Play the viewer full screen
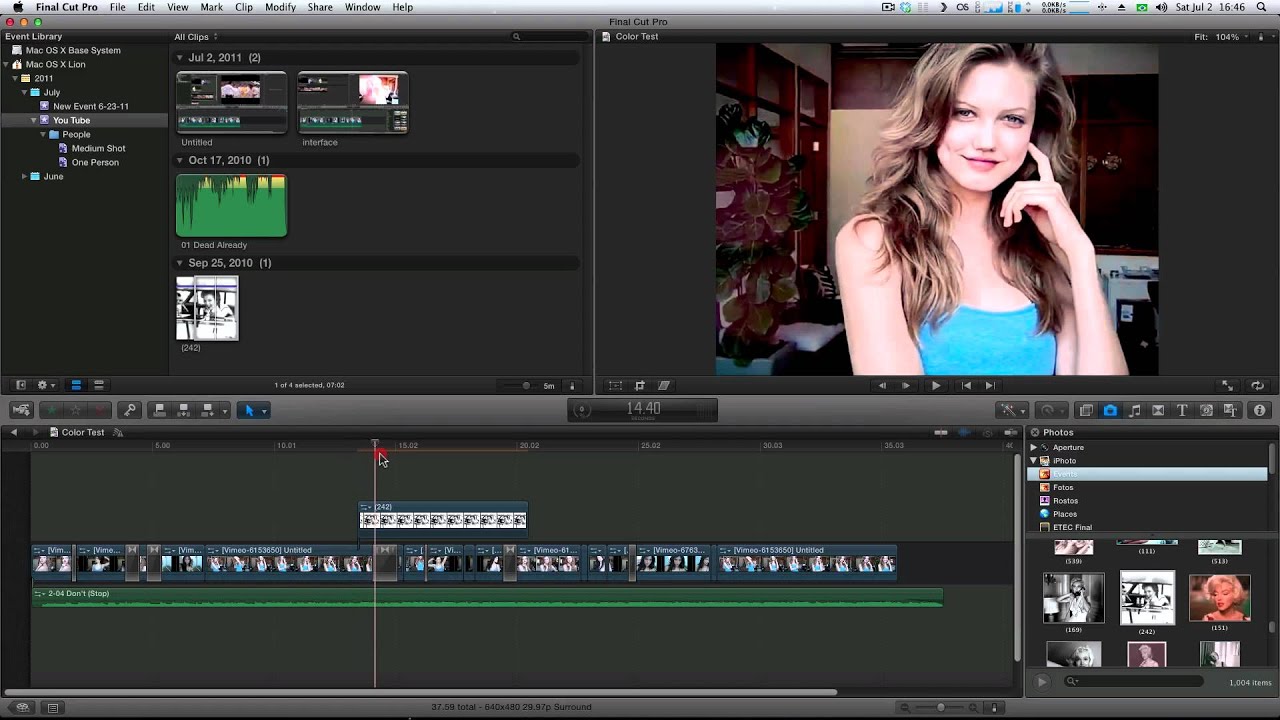 [x=1227, y=385]
